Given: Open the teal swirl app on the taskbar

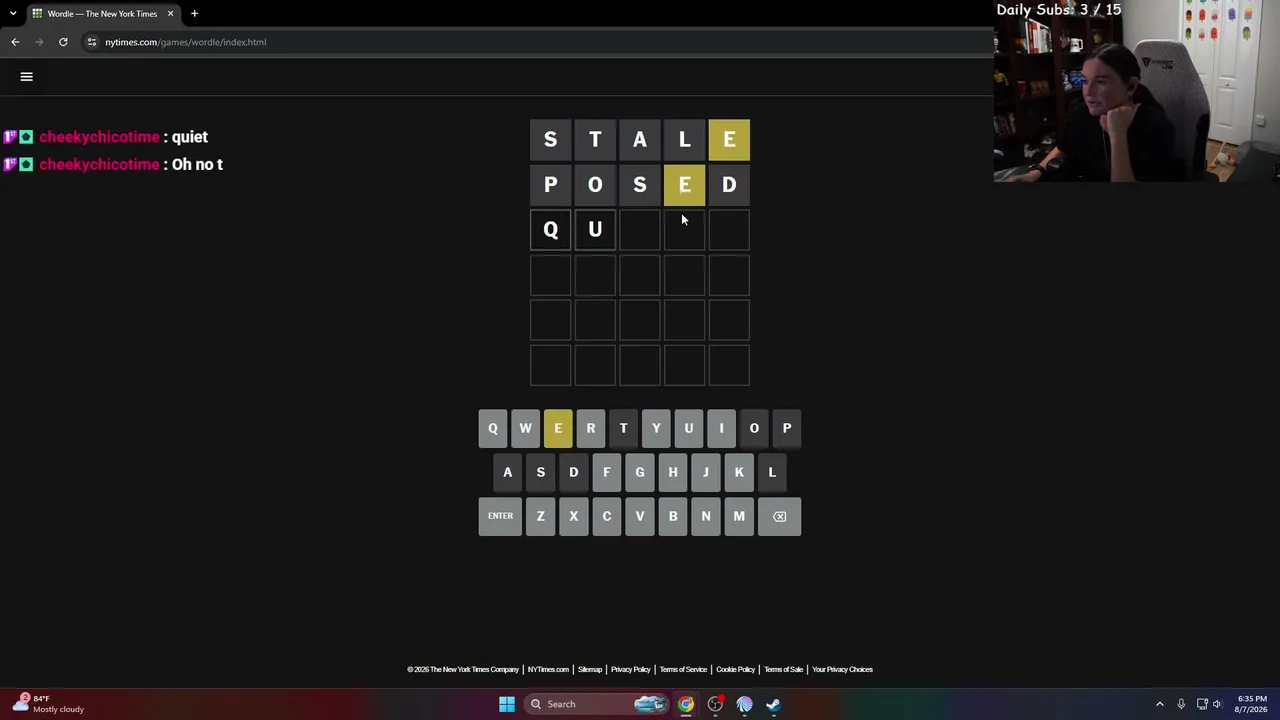Looking at the screenshot, I should tap(744, 704).
